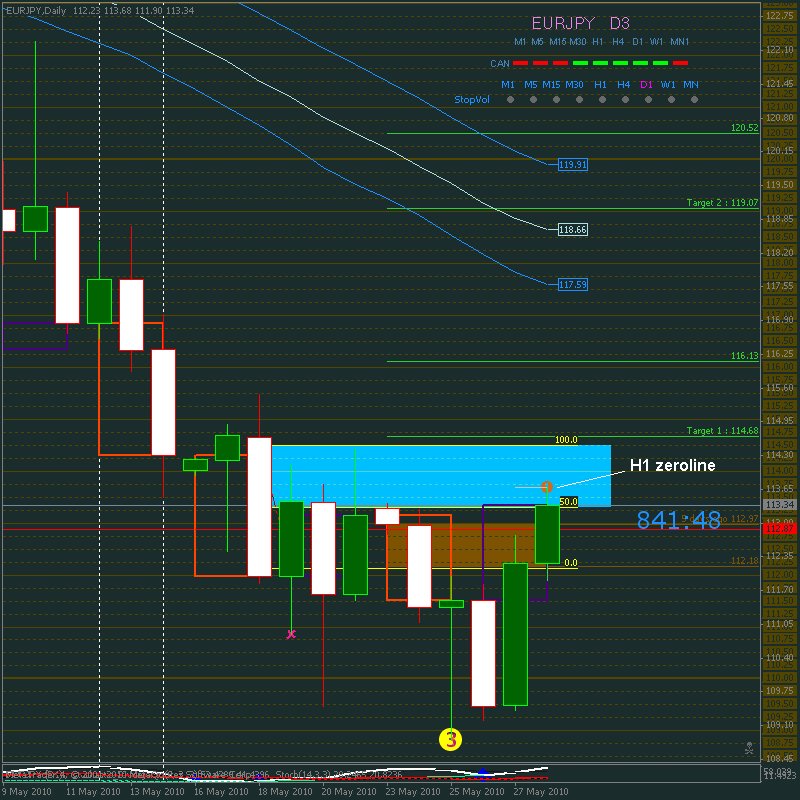Select the last red dash in CAN row
Screen dimensions: 800x800
pos(681,63)
